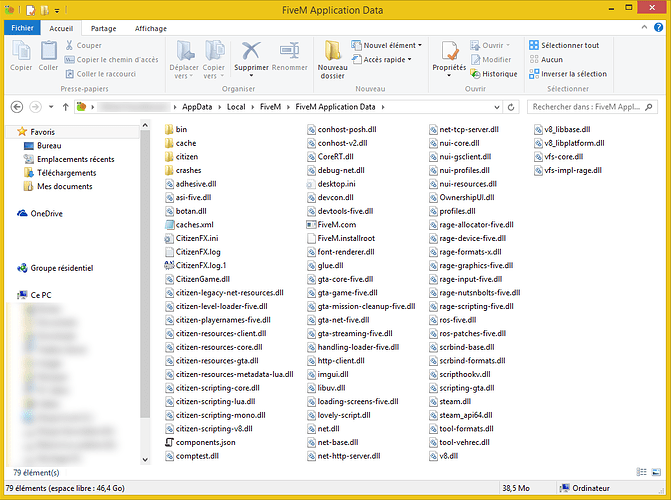Click Historique in the Ouvrir group

tap(494, 74)
